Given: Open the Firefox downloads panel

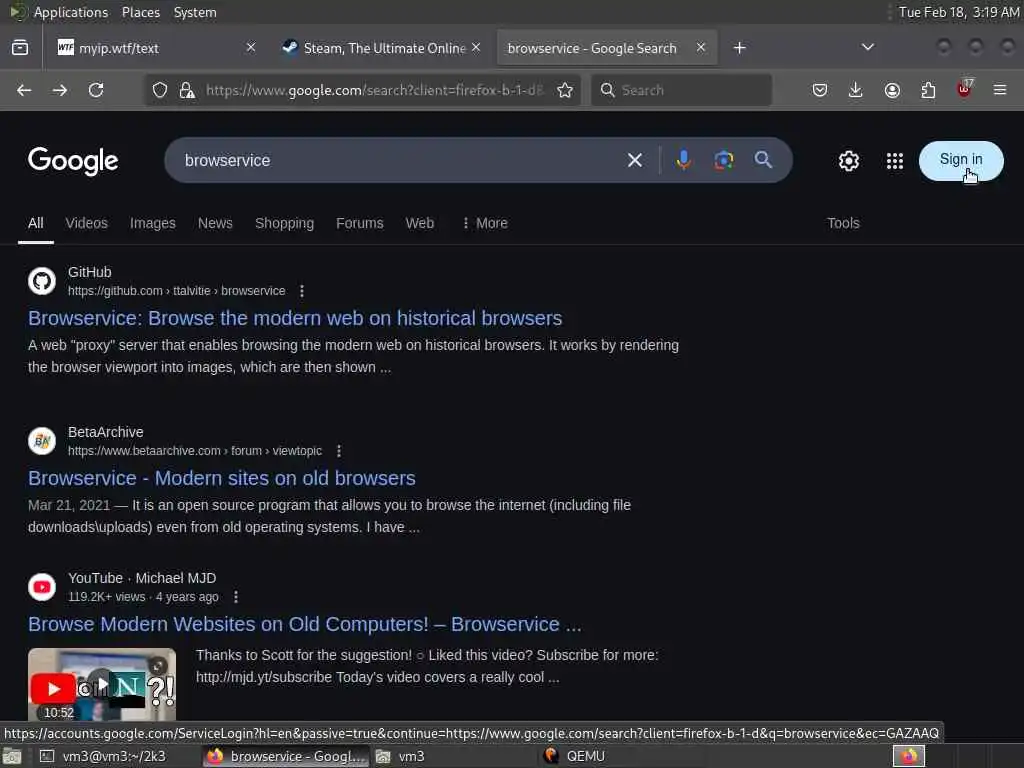Looking at the screenshot, I should [856, 90].
